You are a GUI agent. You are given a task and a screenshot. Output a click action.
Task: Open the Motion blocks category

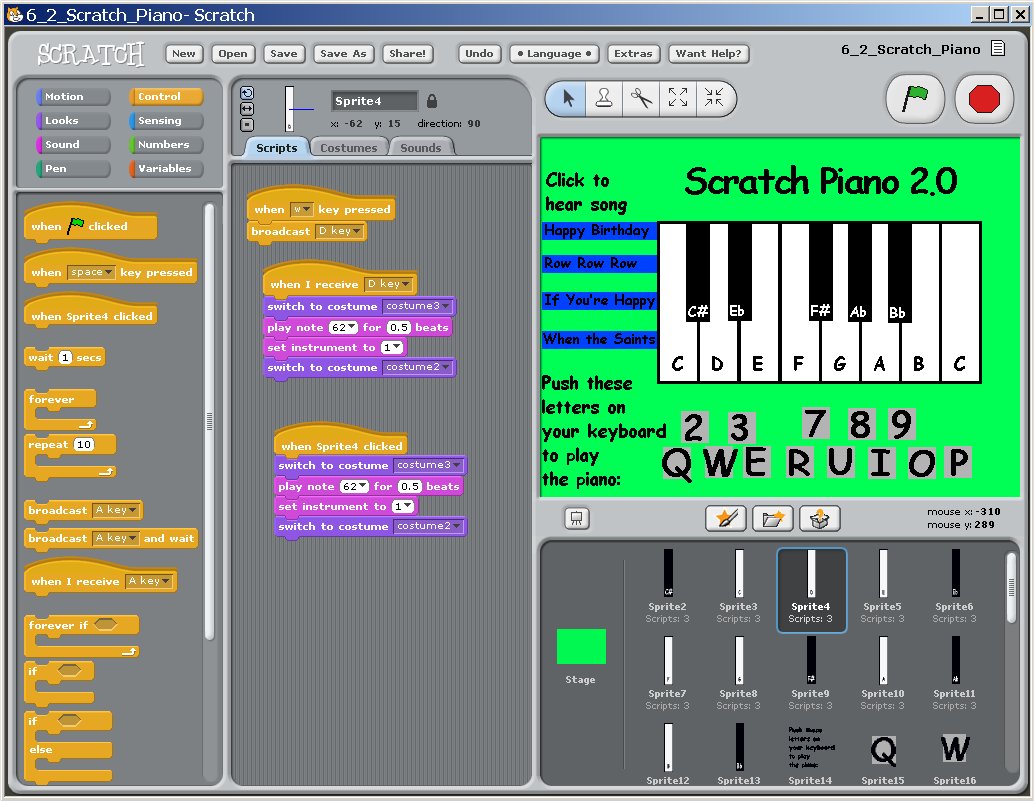[73, 96]
